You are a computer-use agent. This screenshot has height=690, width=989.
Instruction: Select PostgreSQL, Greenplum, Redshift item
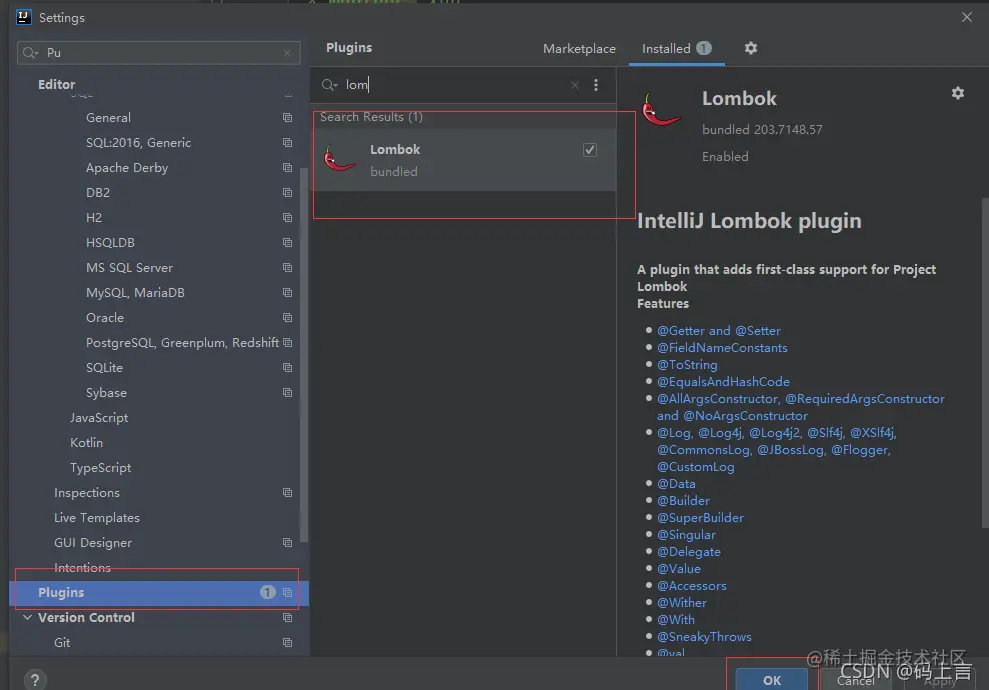click(182, 342)
